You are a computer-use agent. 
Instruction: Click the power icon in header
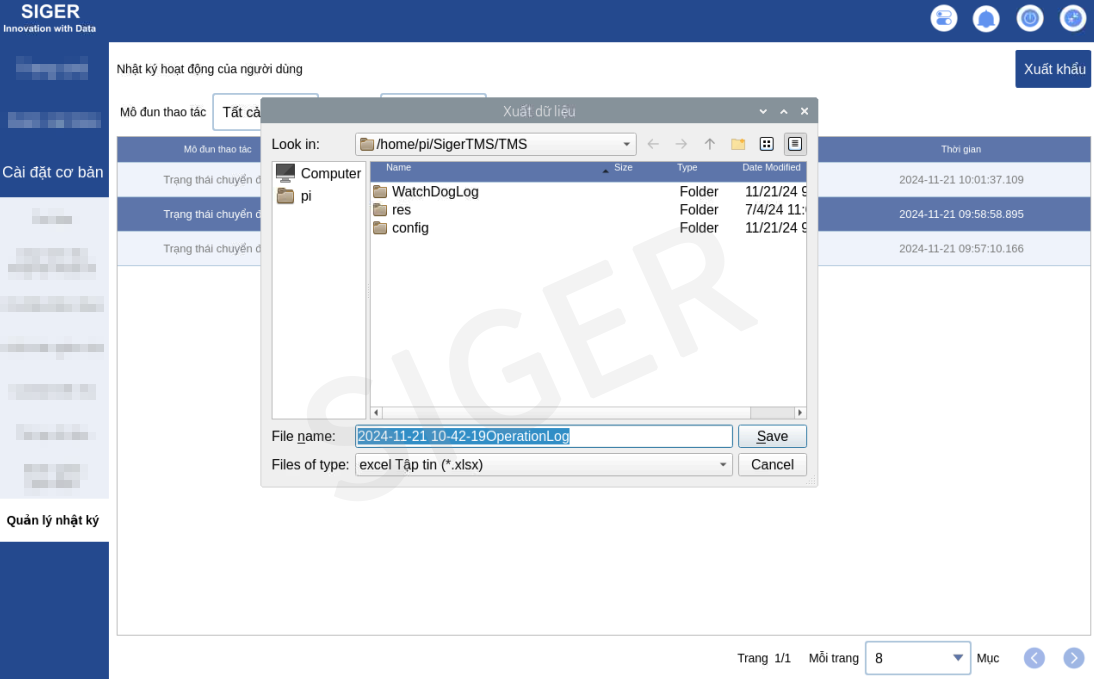tap(1030, 18)
